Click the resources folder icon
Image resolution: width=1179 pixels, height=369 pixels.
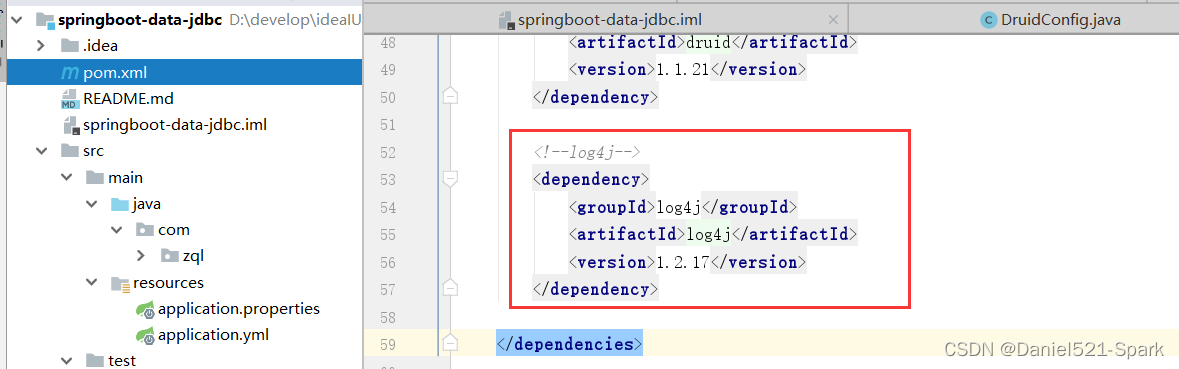tap(120, 283)
